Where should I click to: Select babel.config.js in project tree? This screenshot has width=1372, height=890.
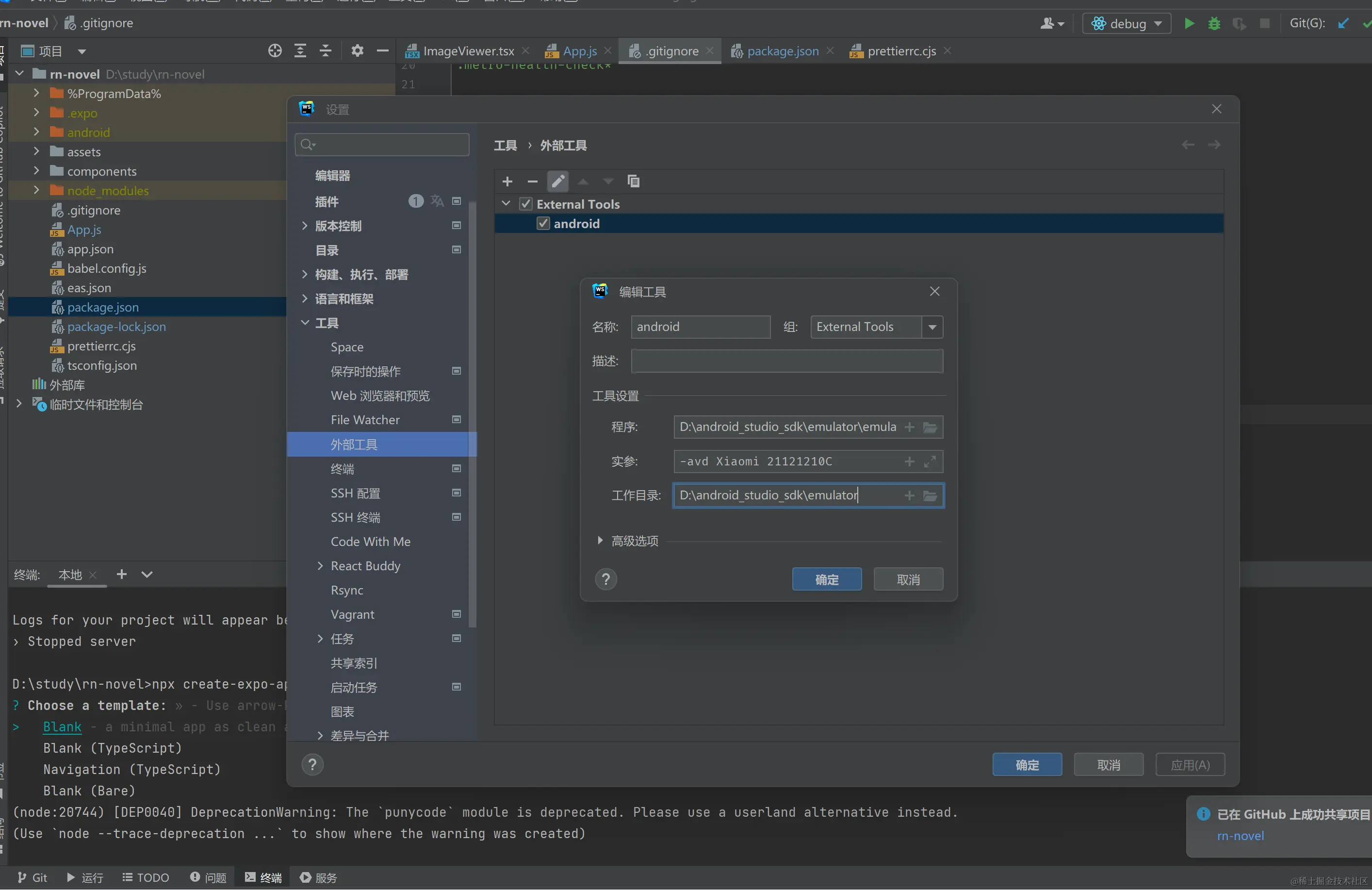(107, 268)
